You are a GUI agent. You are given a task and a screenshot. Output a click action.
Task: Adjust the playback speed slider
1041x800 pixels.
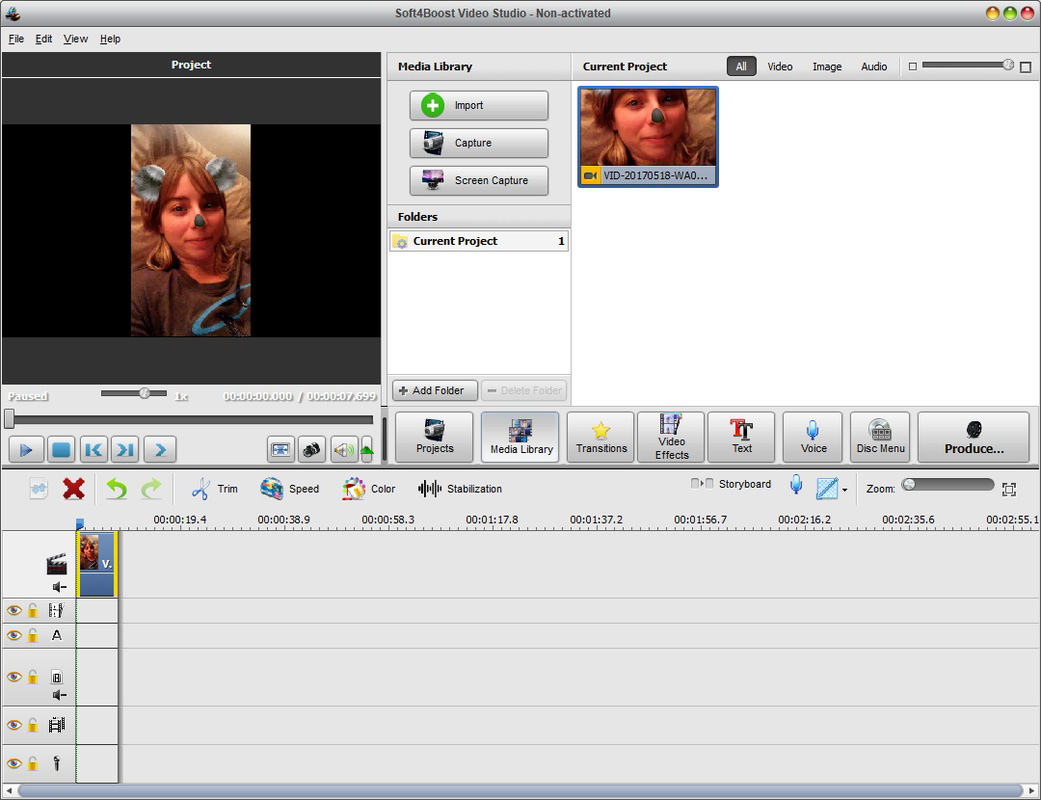click(133, 393)
